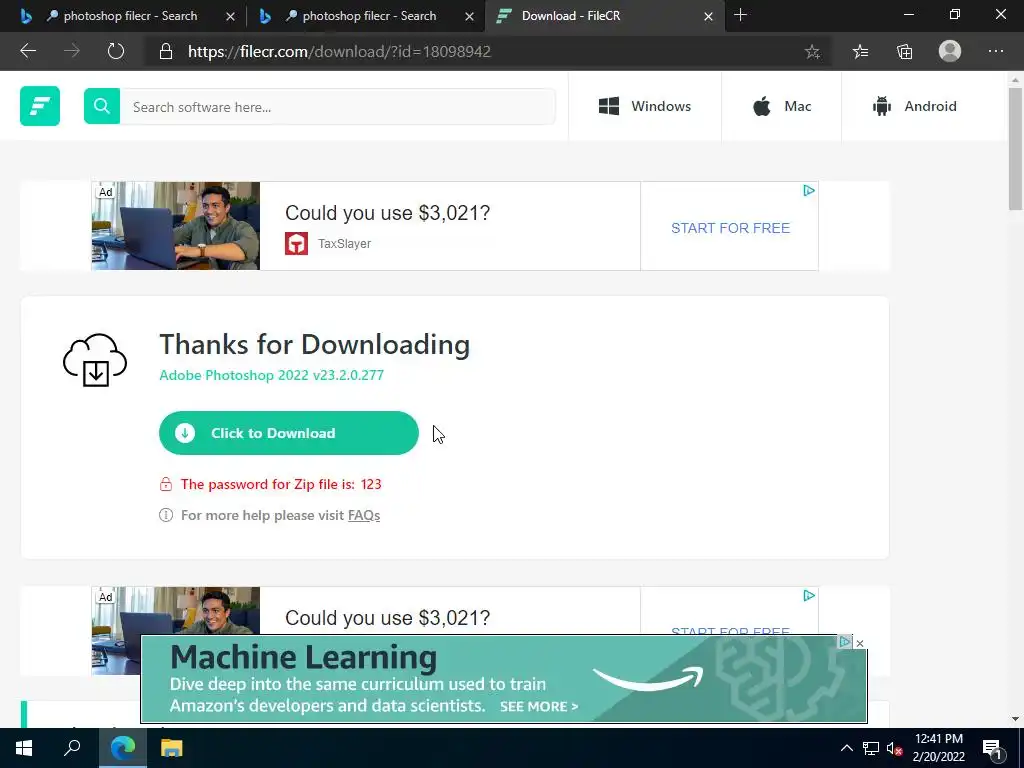
Task: Open the FAQs help link
Action: (364, 515)
